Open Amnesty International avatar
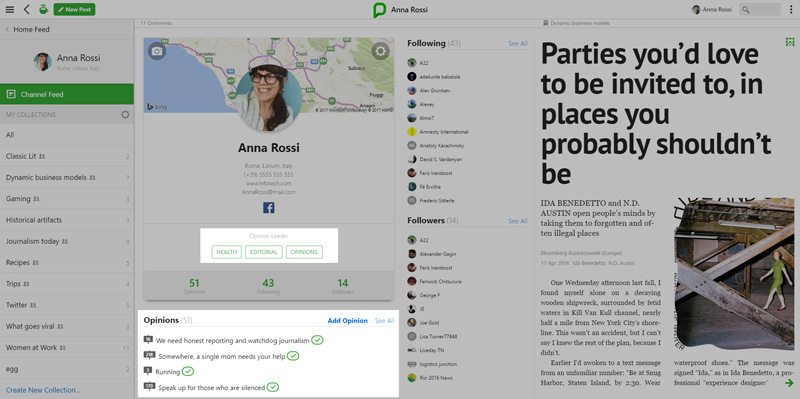Image resolution: width=800 pixels, height=399 pixels. tap(412, 132)
